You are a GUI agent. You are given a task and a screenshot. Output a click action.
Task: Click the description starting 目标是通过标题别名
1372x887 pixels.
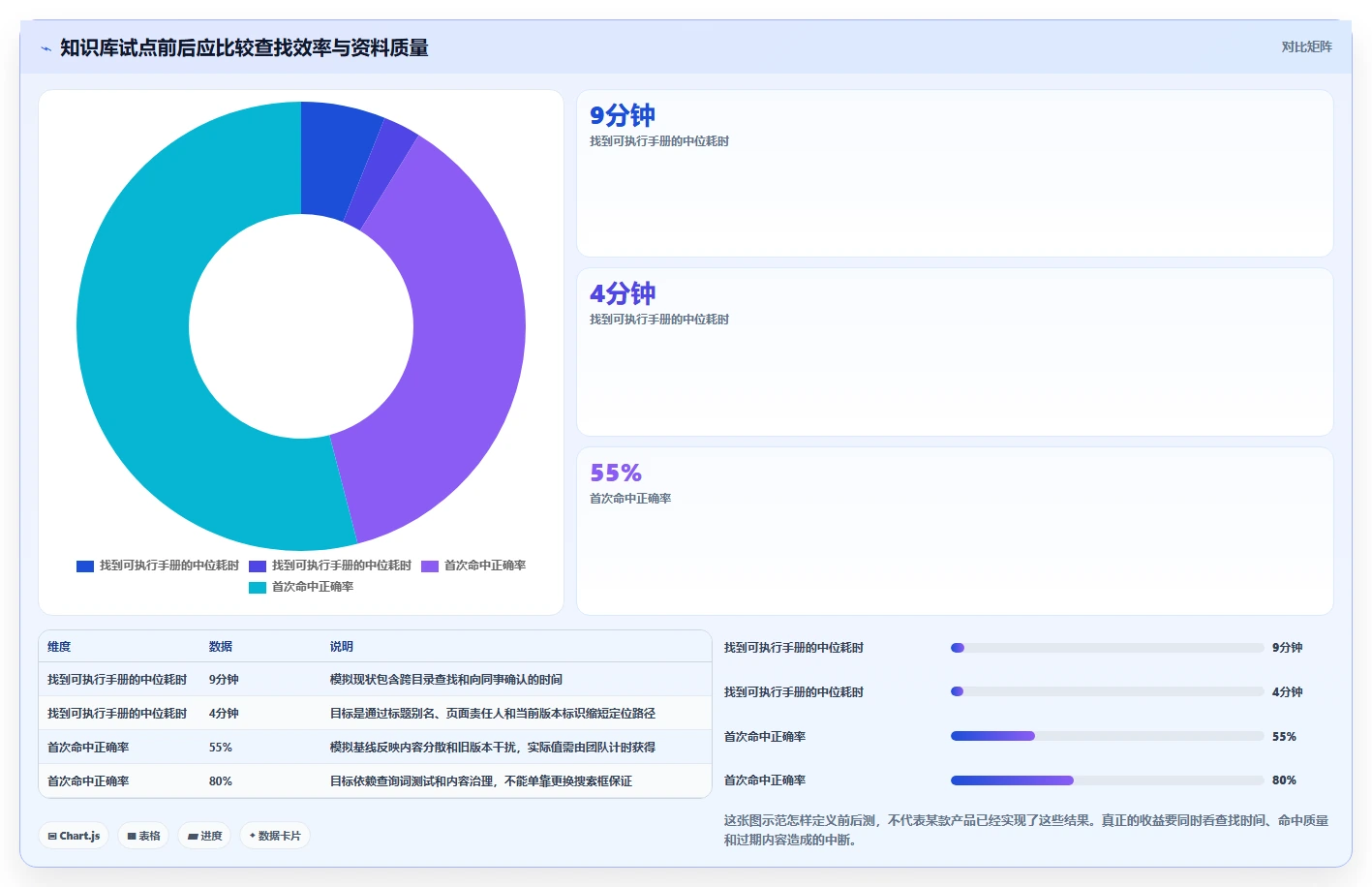click(493, 714)
